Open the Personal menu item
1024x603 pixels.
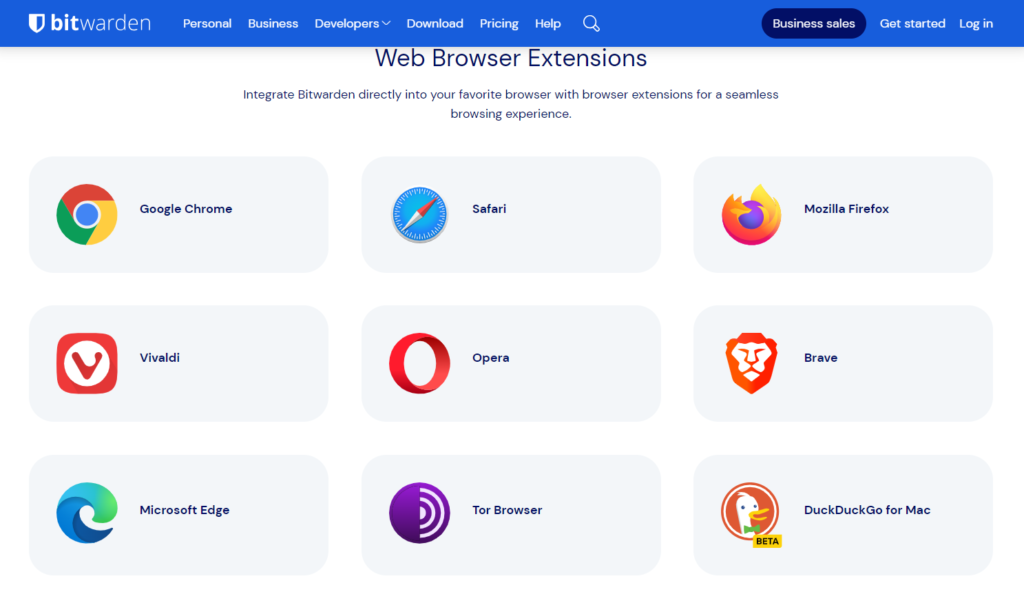click(x=207, y=23)
